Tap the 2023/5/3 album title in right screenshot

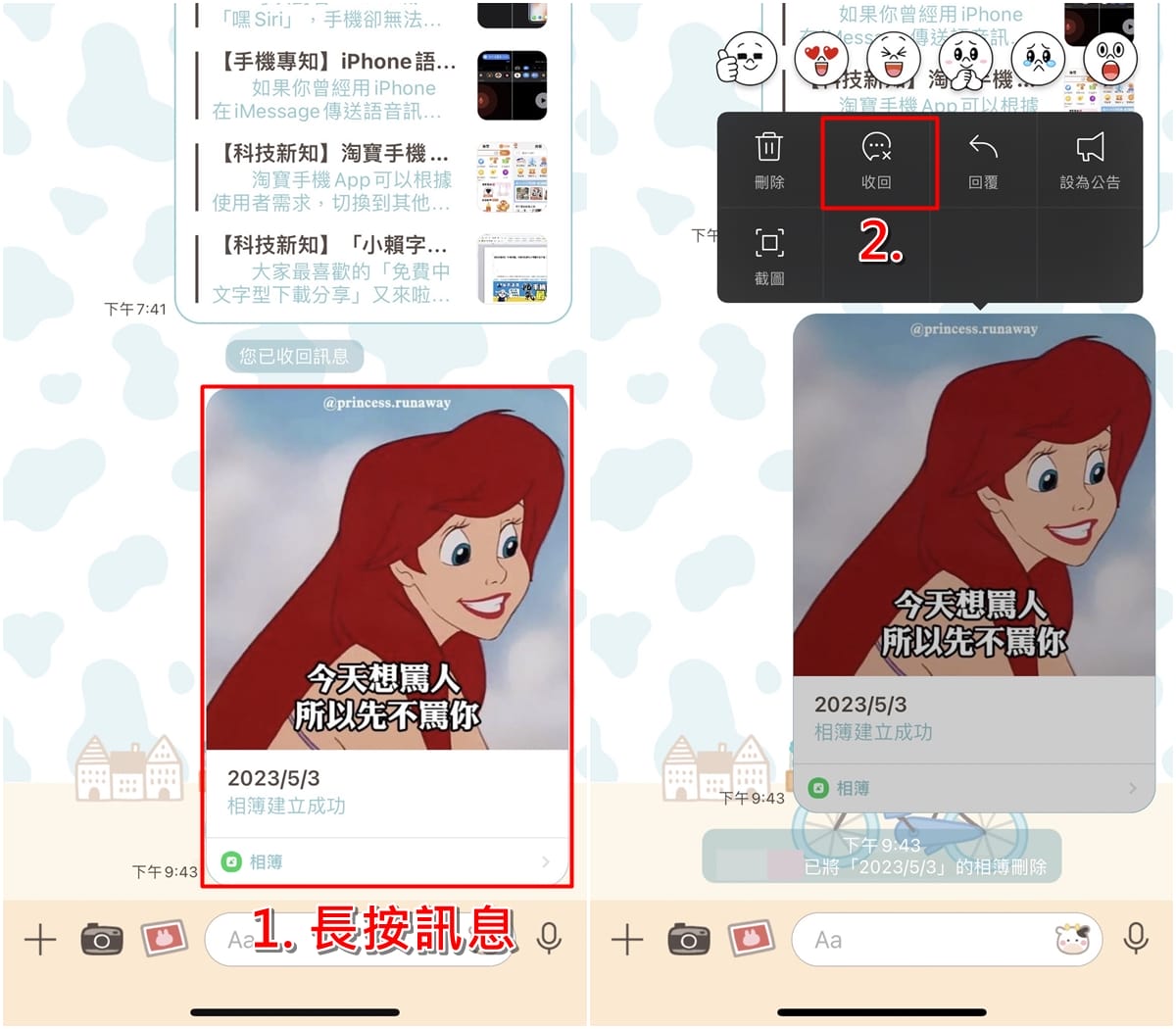click(x=860, y=705)
